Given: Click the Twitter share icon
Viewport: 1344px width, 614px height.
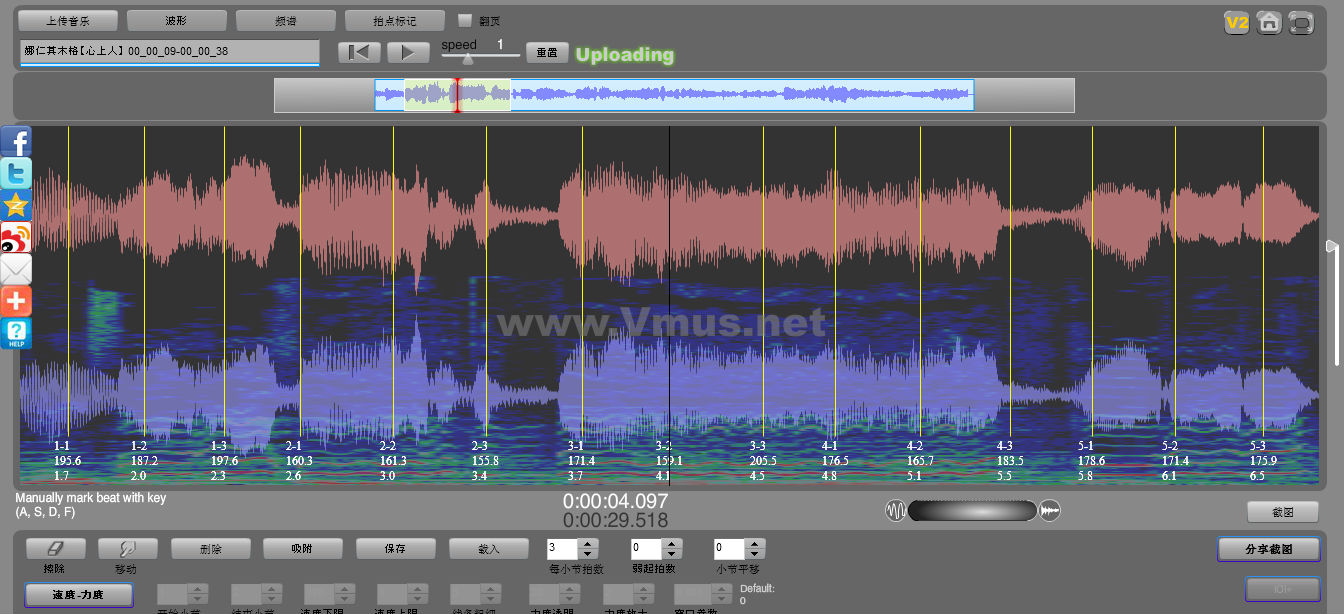Looking at the screenshot, I should [16, 173].
